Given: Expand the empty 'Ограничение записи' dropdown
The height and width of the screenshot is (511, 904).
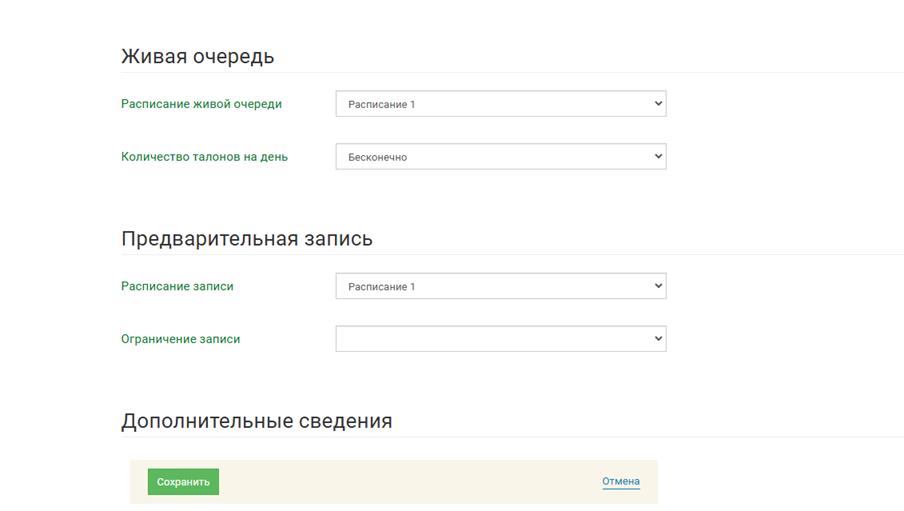Looking at the screenshot, I should point(500,339).
